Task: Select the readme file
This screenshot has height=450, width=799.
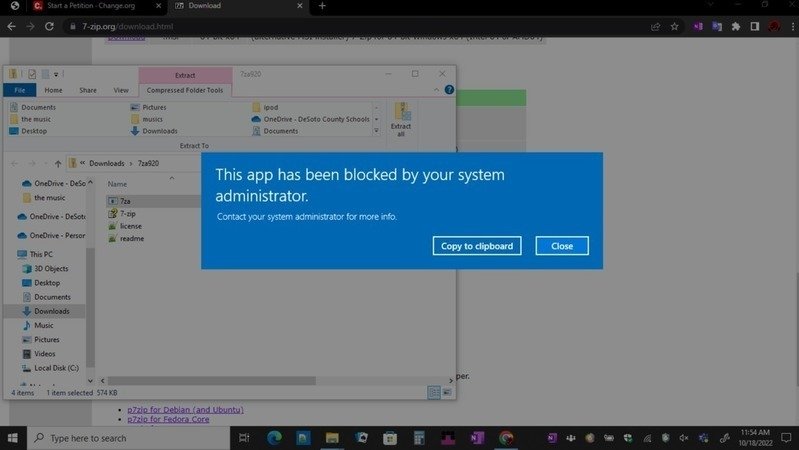Action: pos(131,238)
